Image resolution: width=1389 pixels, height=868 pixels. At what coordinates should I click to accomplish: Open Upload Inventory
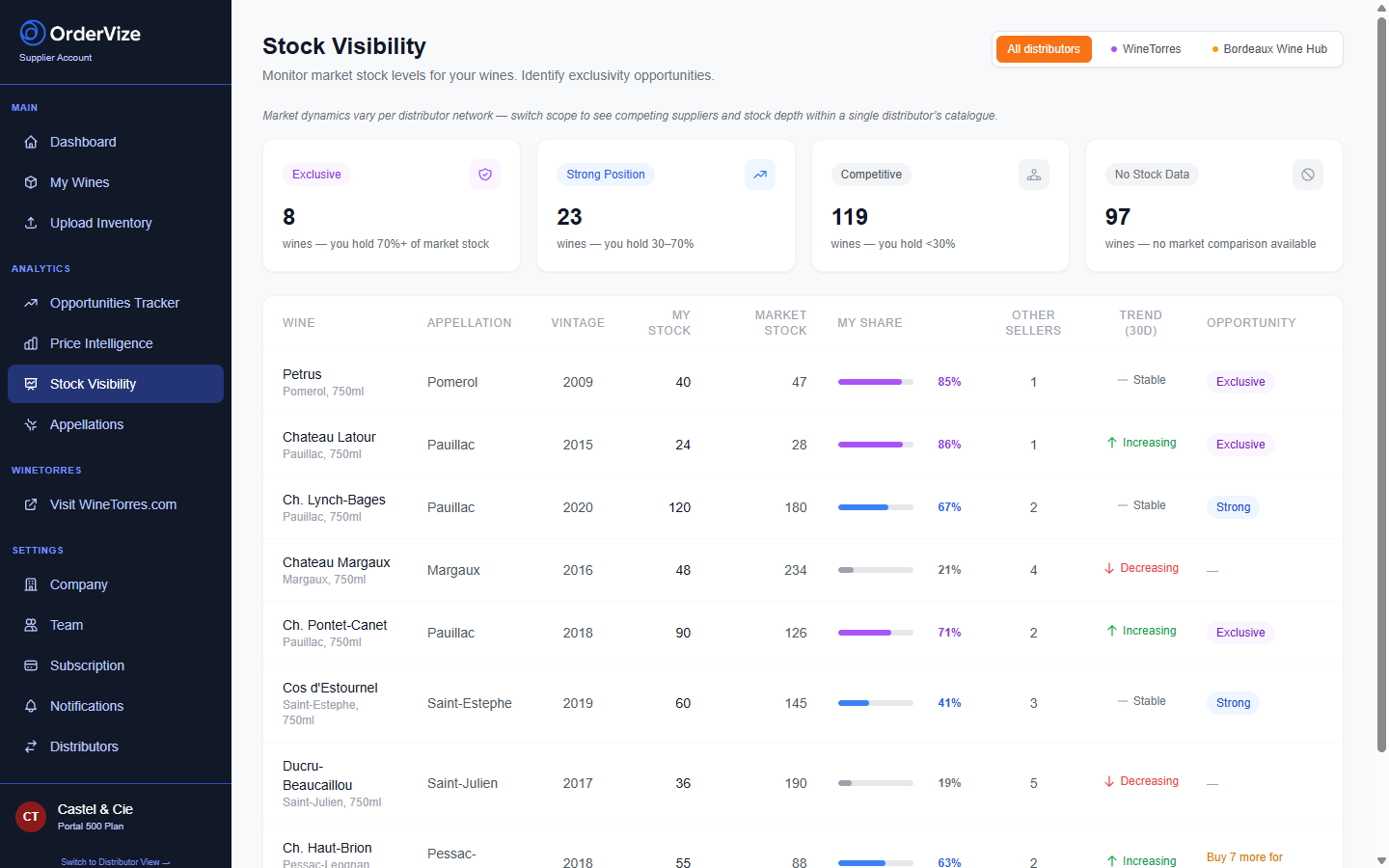(116, 223)
